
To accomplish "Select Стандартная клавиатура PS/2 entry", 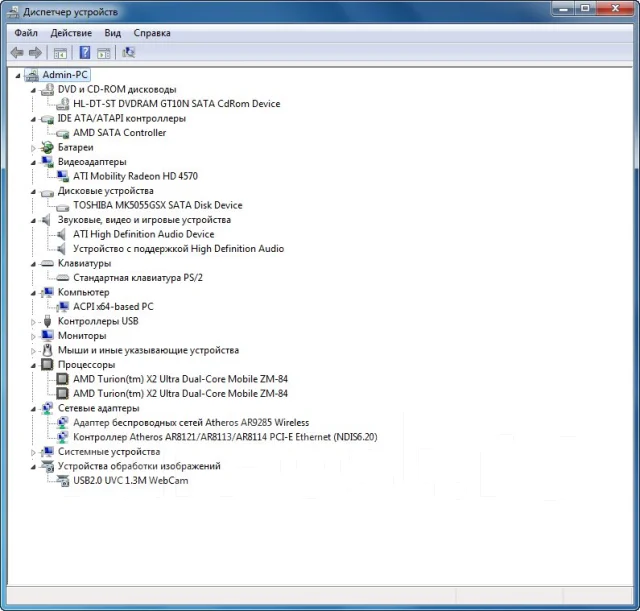I will coord(138,278).
